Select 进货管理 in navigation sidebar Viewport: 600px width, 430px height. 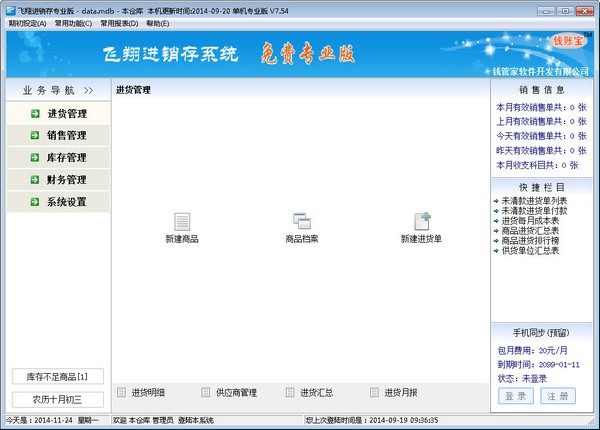point(58,113)
